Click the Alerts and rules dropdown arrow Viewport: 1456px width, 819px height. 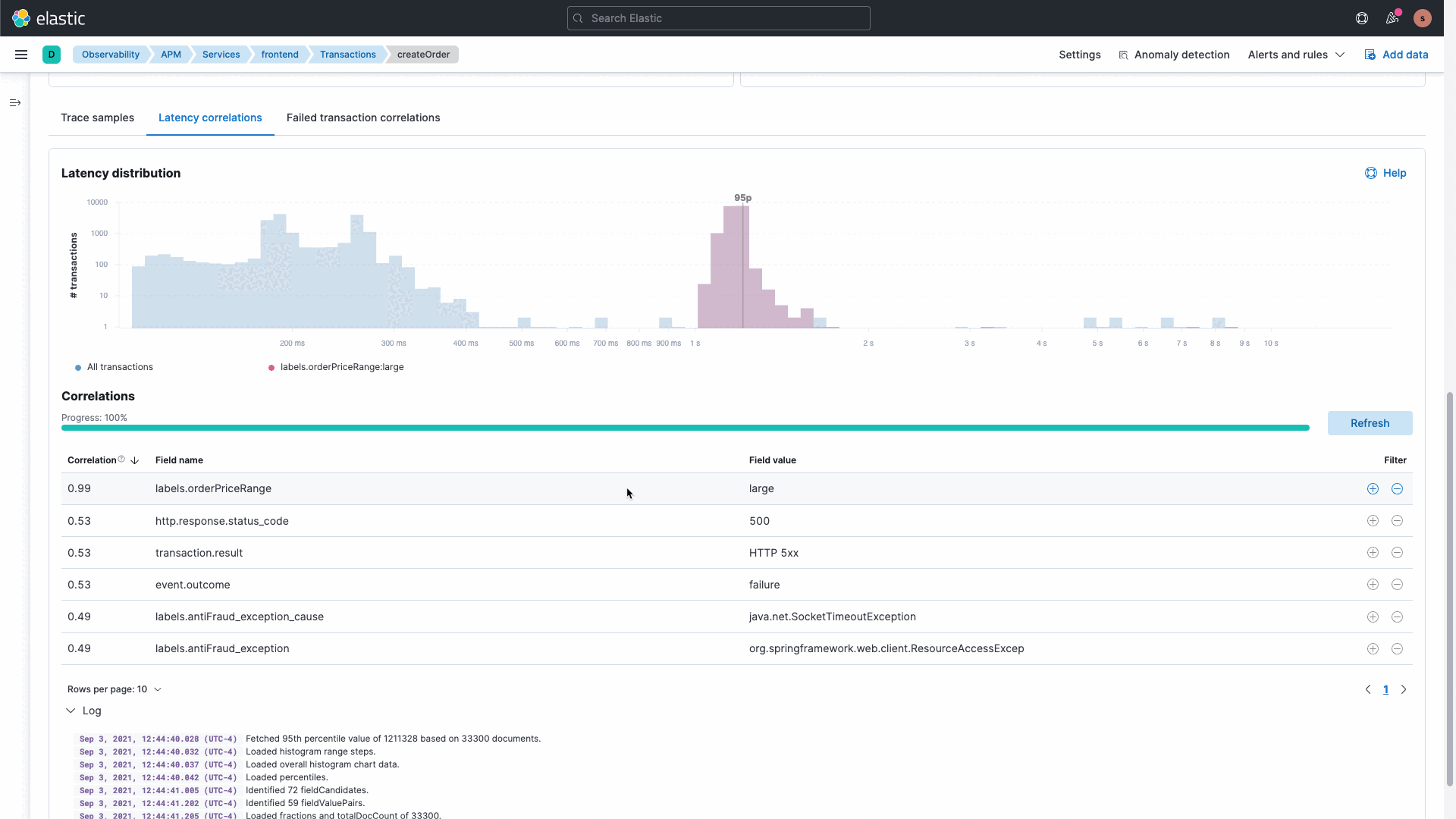1339,54
